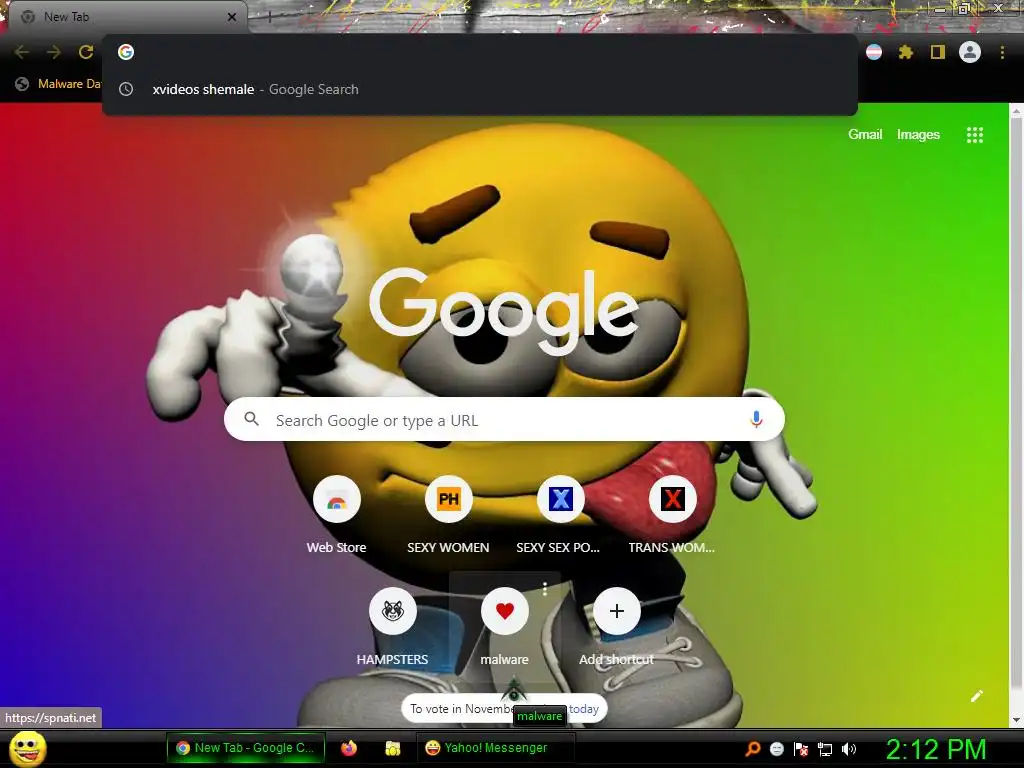Open the network tray icon
1024x768 pixels.
point(825,749)
